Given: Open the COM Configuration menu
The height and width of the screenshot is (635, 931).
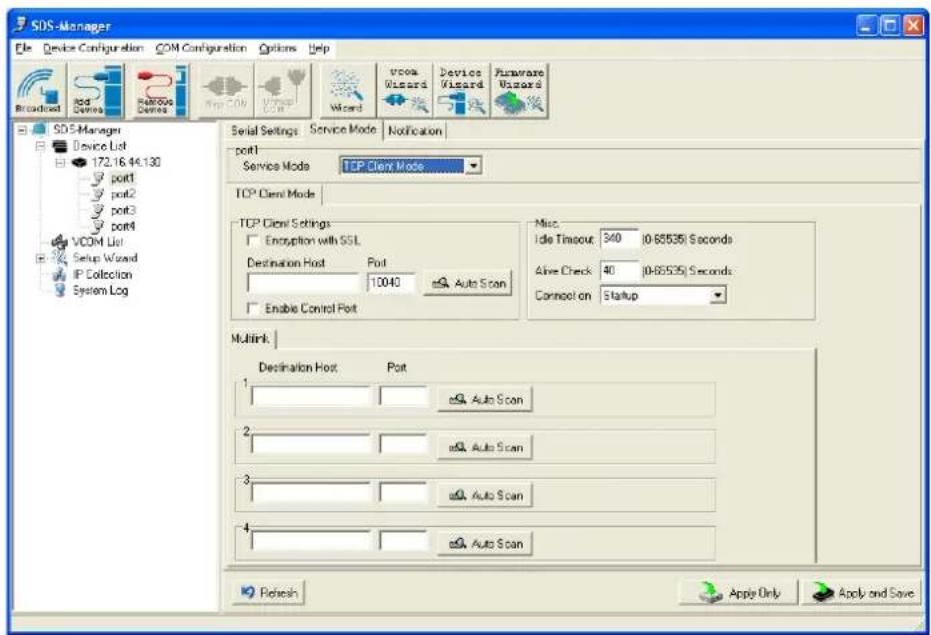Looking at the screenshot, I should click(201, 48).
